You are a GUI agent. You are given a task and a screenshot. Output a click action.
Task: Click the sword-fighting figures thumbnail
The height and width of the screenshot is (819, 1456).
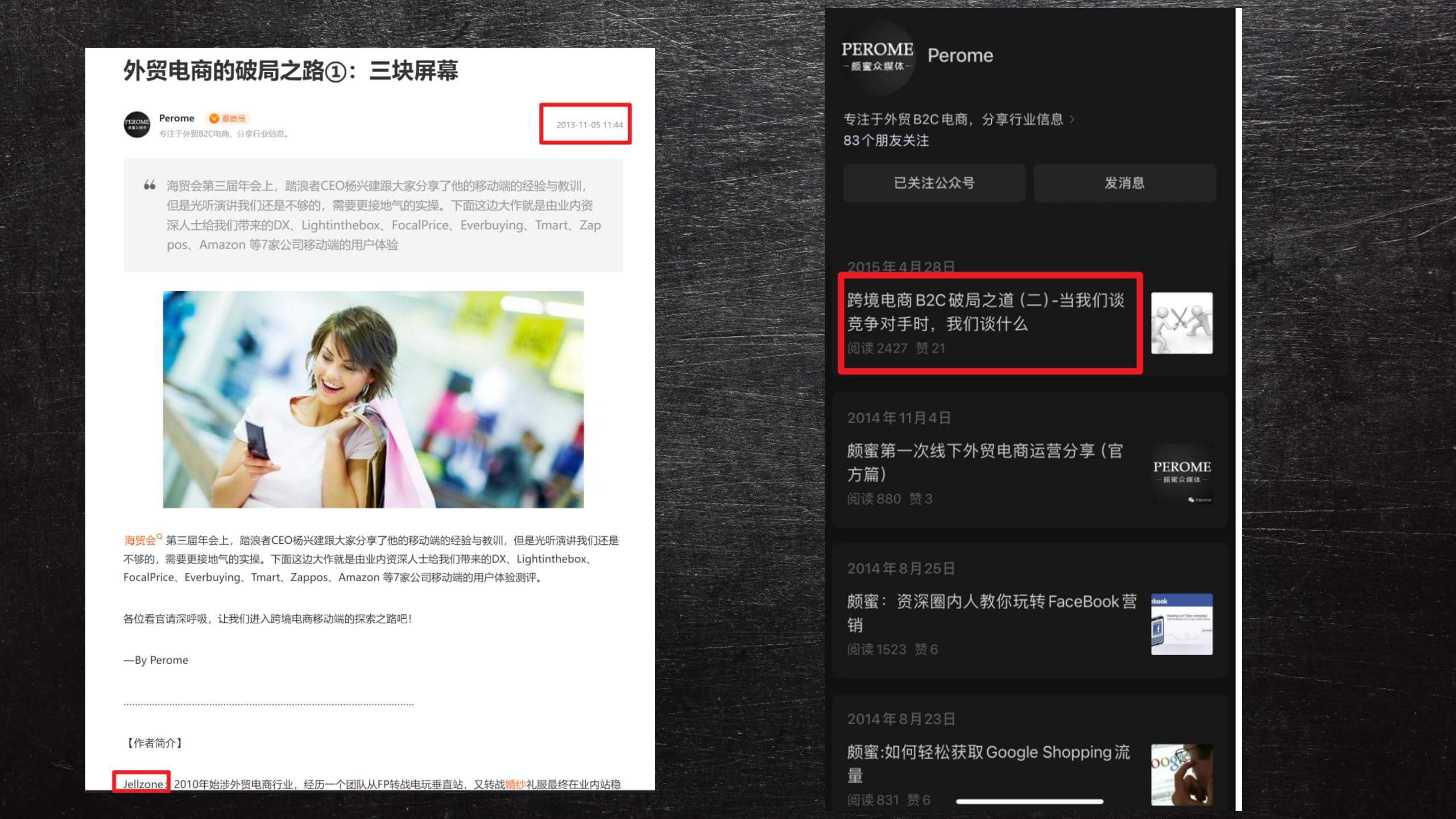pos(1182,323)
